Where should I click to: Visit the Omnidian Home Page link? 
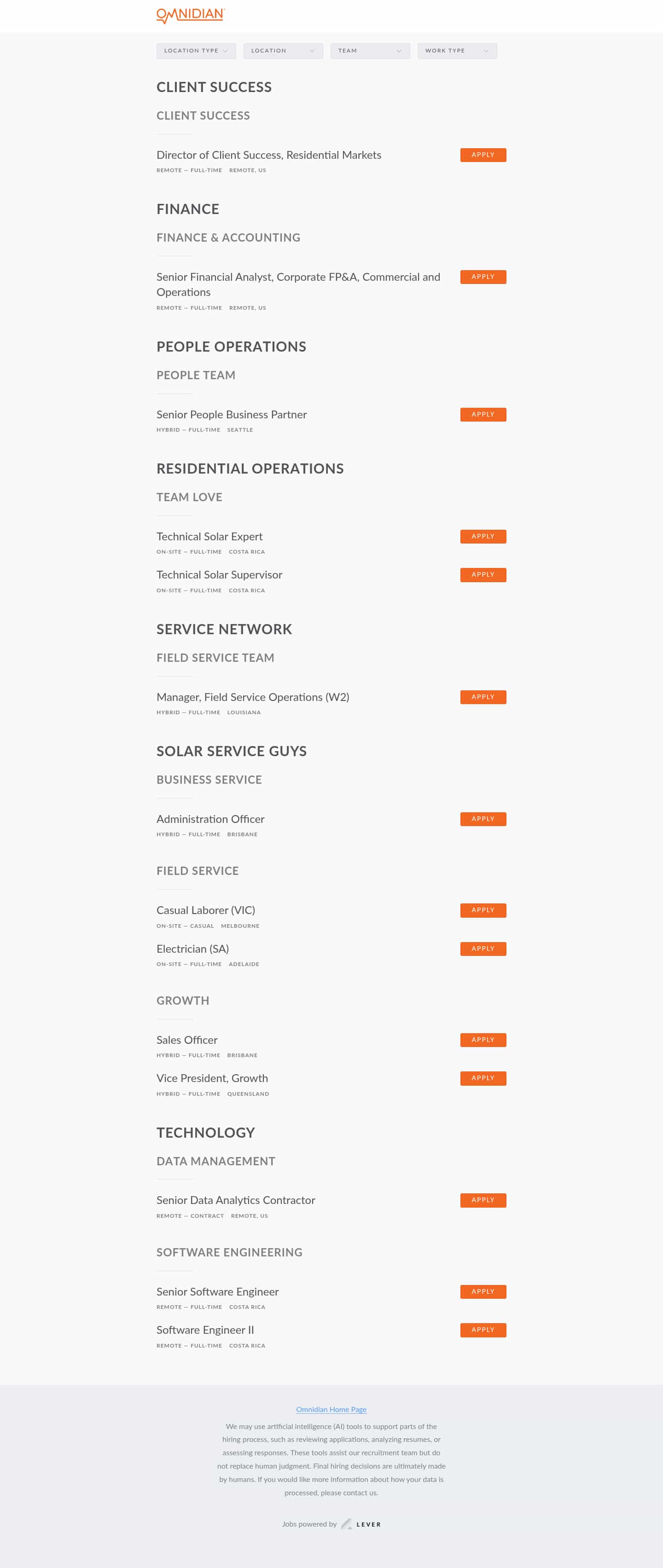click(x=331, y=1409)
